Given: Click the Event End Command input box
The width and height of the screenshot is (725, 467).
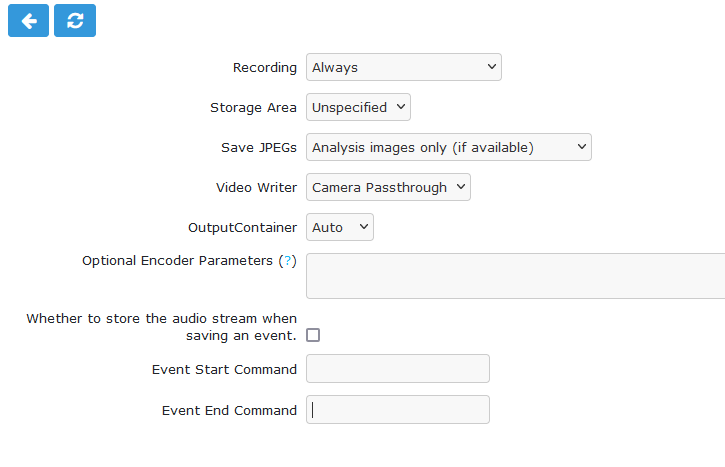Looking at the screenshot, I should tap(398, 409).
